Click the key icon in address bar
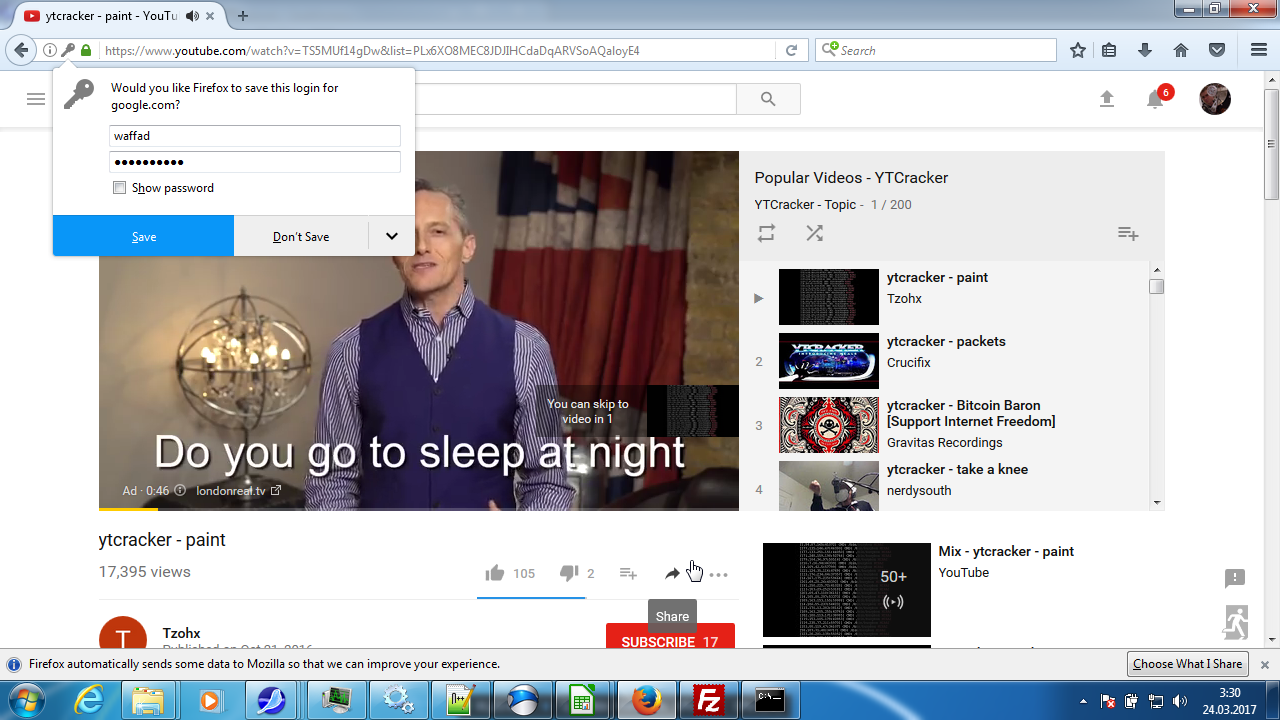Image resolution: width=1280 pixels, height=720 pixels. pyautogui.click(x=68, y=50)
